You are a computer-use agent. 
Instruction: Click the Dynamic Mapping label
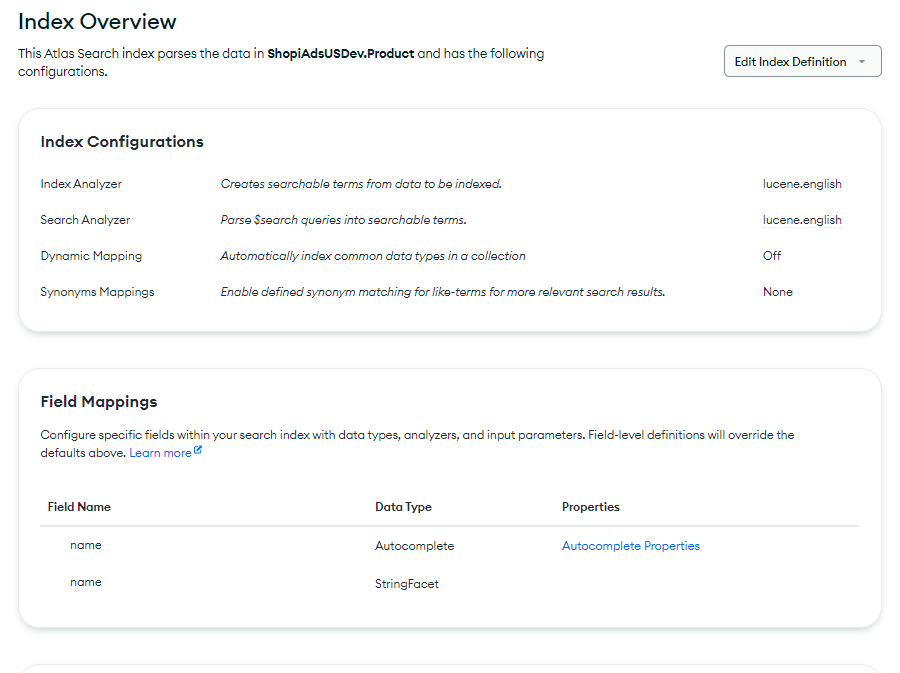pos(91,256)
